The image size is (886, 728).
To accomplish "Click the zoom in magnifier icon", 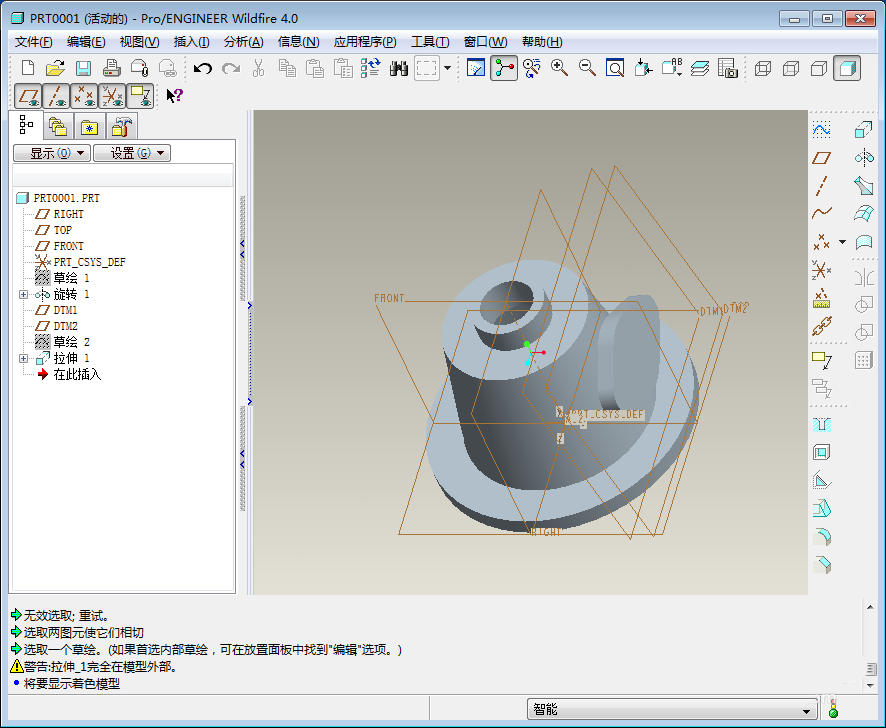I will (x=559, y=68).
